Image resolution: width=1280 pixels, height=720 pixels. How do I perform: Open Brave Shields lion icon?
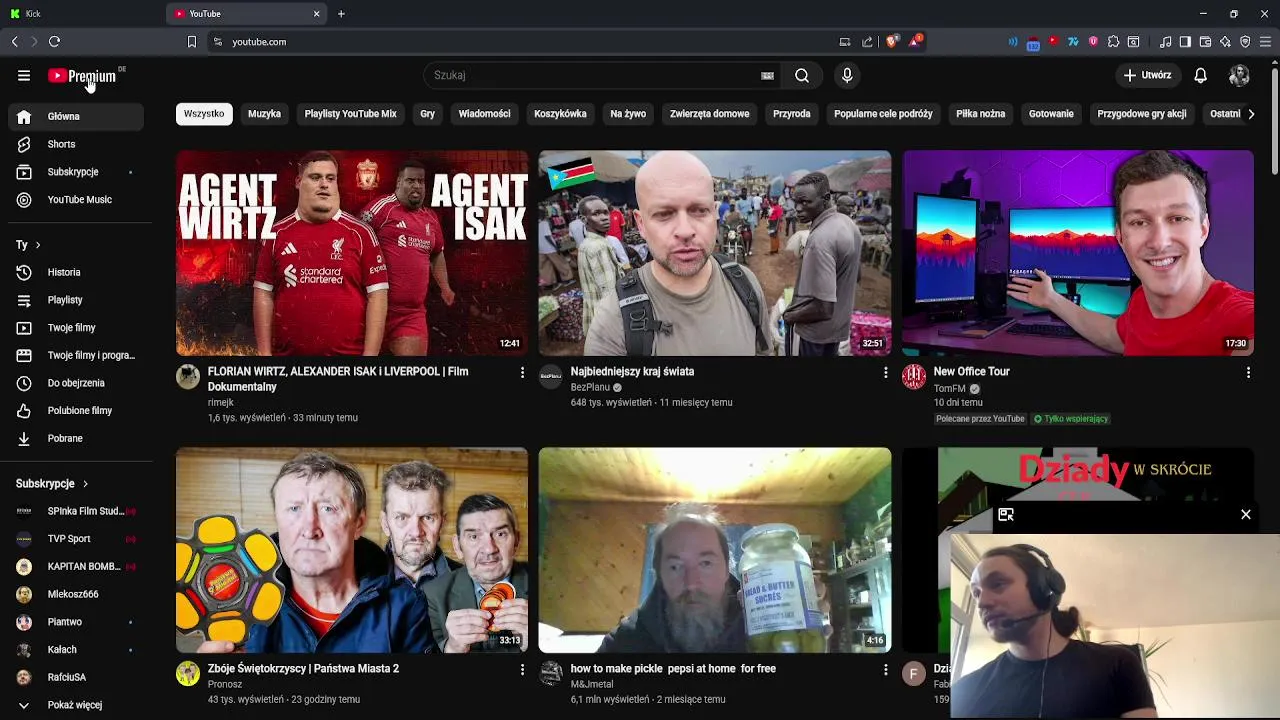[x=892, y=41]
